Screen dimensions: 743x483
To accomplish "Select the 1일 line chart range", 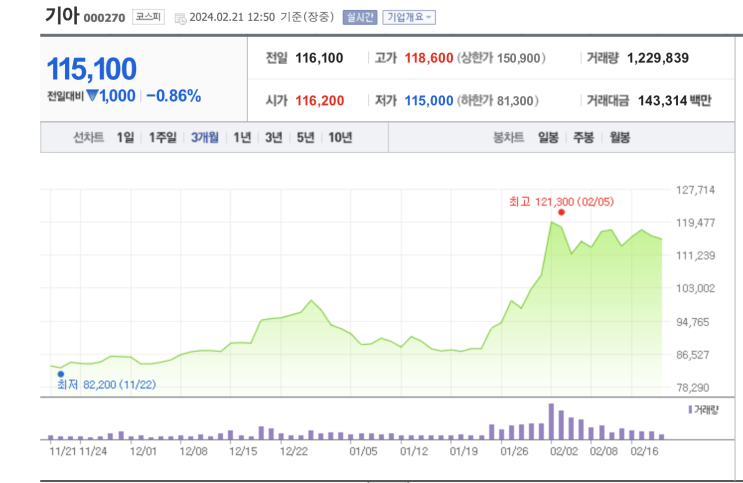I will click(x=126, y=137).
